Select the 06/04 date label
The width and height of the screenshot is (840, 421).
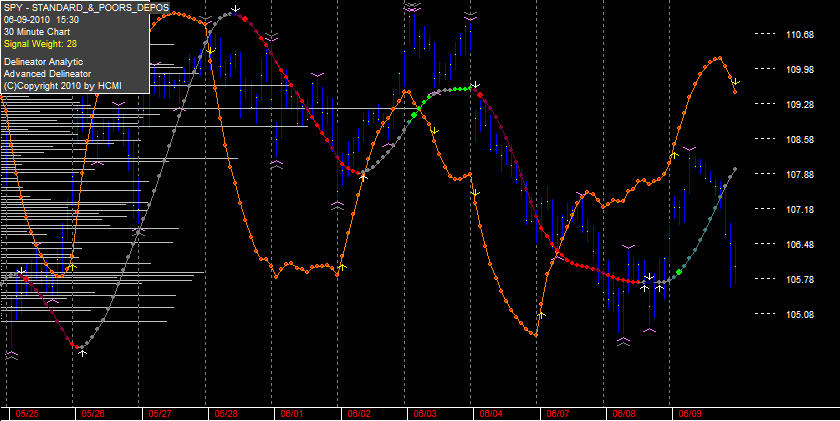coord(491,414)
